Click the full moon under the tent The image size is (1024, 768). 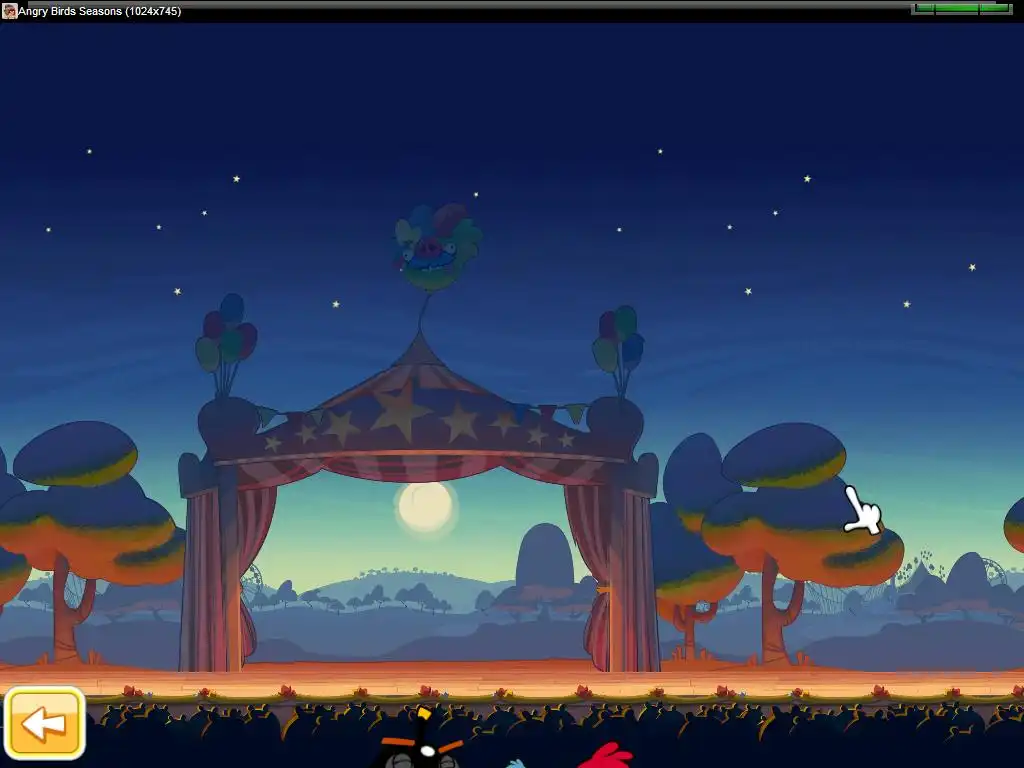pyautogui.click(x=425, y=506)
